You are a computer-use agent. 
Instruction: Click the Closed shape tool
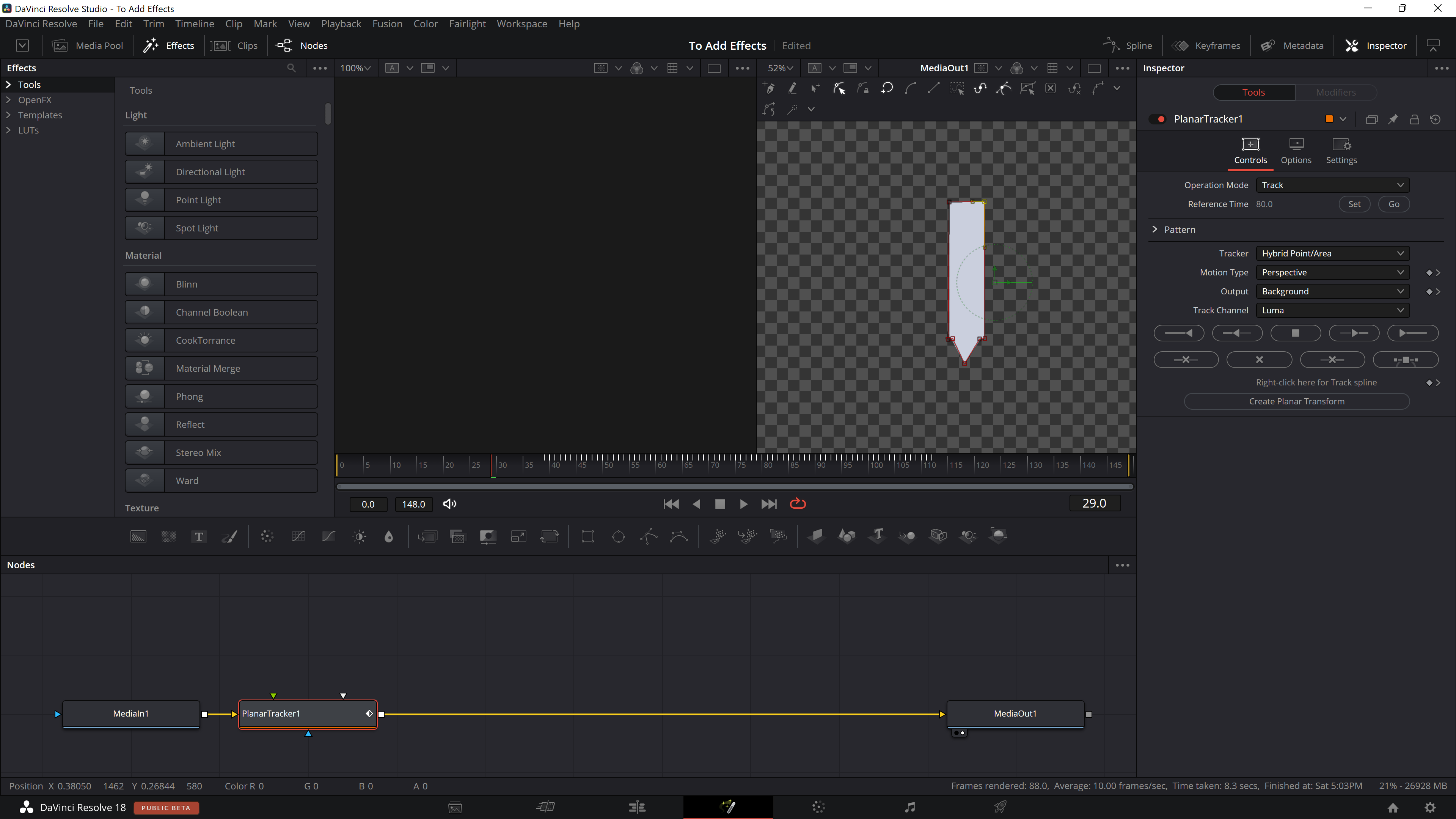pyautogui.click(x=887, y=88)
